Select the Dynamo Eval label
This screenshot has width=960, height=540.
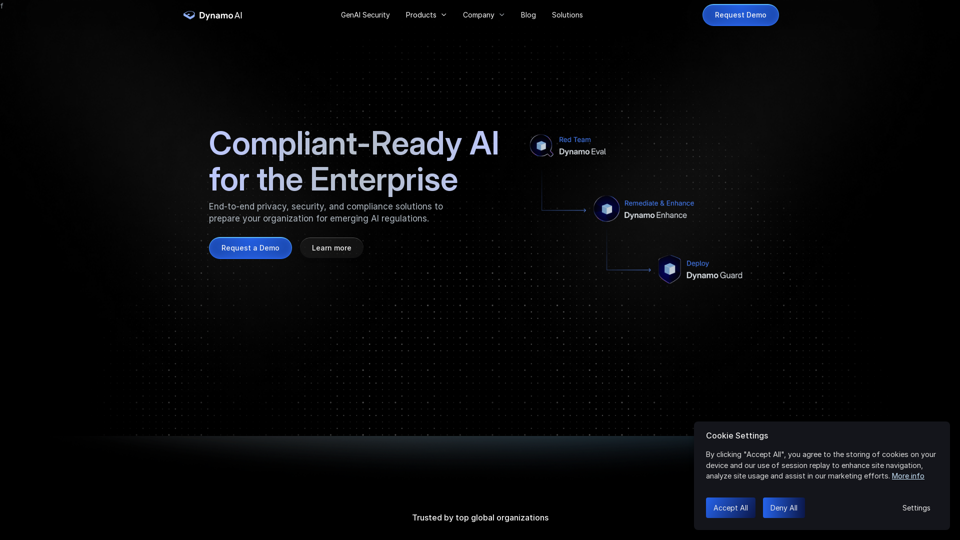coord(582,152)
